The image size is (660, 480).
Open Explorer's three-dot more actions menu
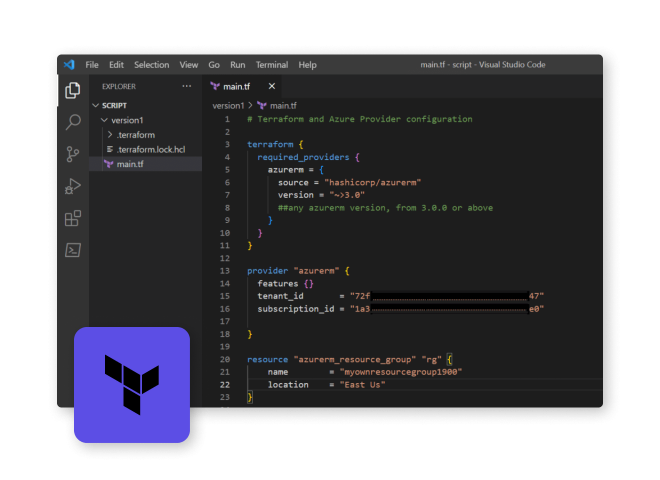[186, 86]
